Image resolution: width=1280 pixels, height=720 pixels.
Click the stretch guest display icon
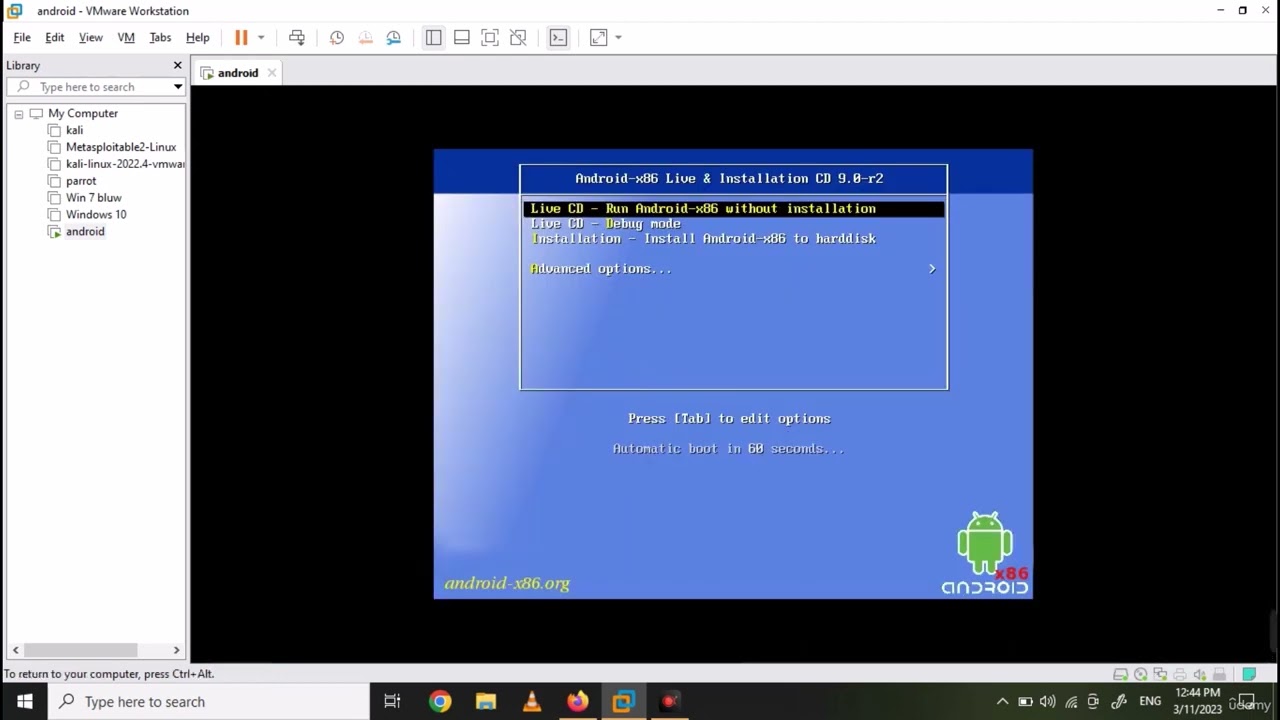598,37
